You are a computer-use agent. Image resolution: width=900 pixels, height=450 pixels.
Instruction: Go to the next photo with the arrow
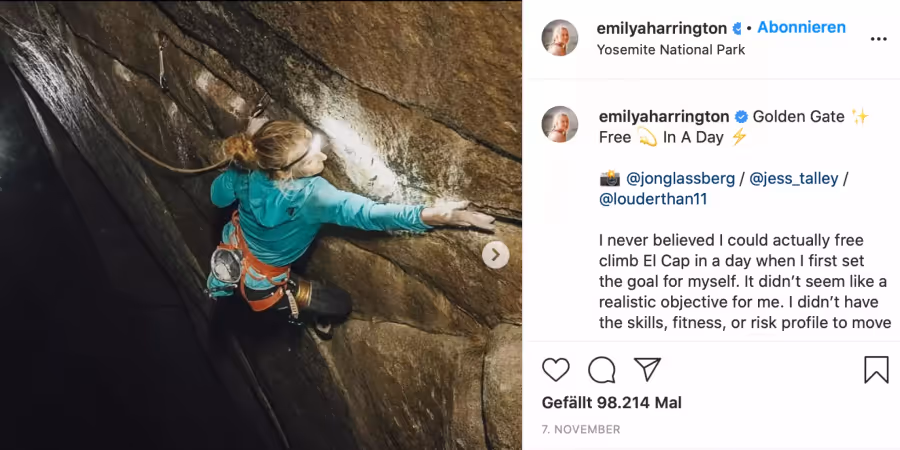coord(495,255)
